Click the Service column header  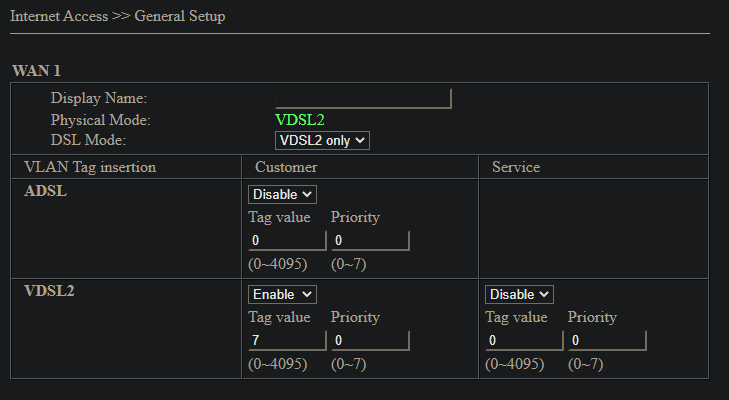coord(516,167)
